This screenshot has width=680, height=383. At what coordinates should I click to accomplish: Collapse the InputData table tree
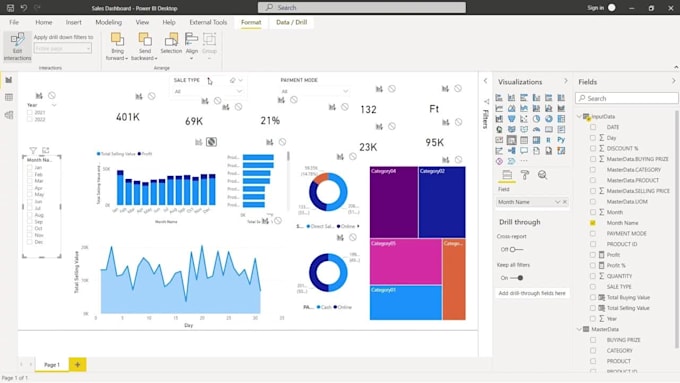point(579,116)
